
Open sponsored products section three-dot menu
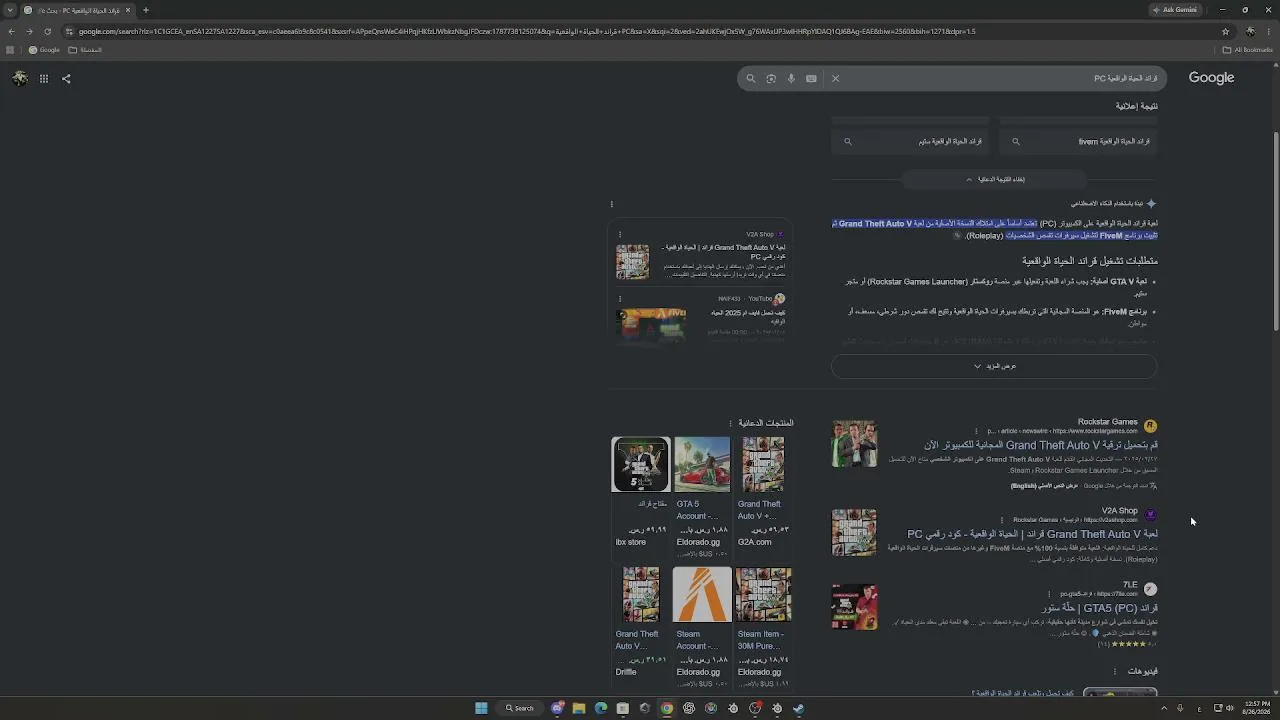730,423
